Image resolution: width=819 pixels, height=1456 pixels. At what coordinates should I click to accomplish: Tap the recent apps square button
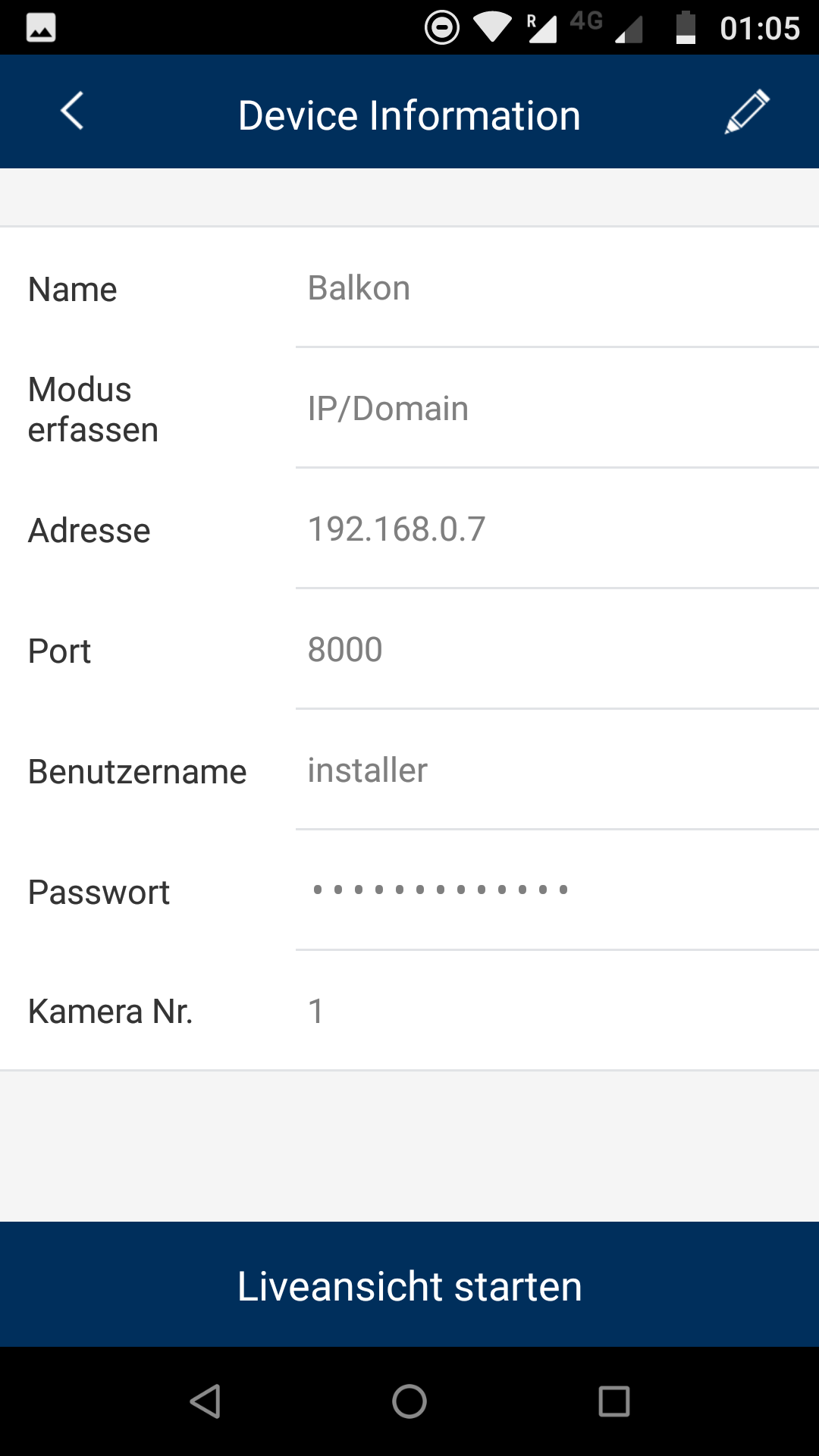coord(613,1401)
